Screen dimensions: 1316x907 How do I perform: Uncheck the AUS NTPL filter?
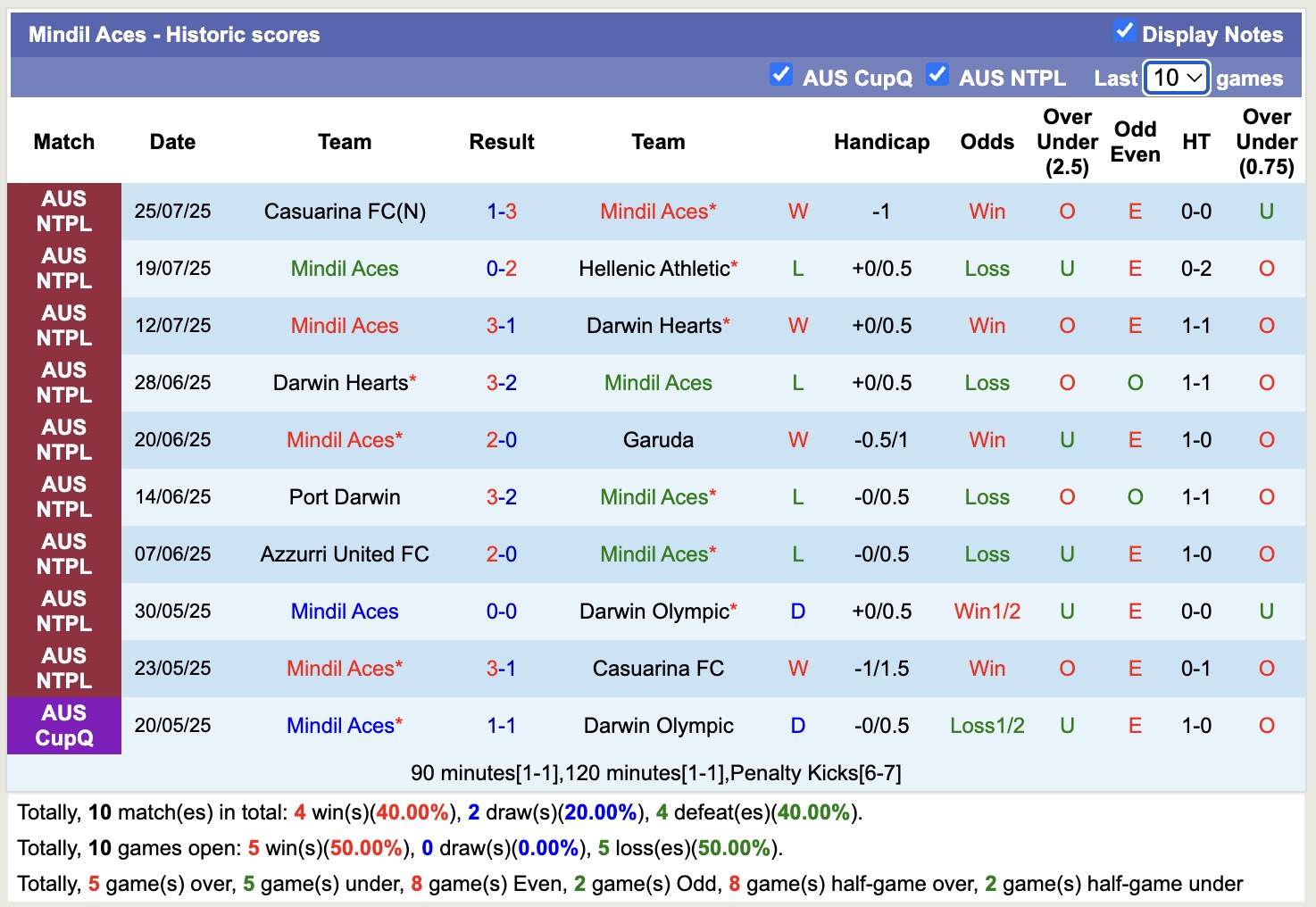pyautogui.click(x=937, y=74)
